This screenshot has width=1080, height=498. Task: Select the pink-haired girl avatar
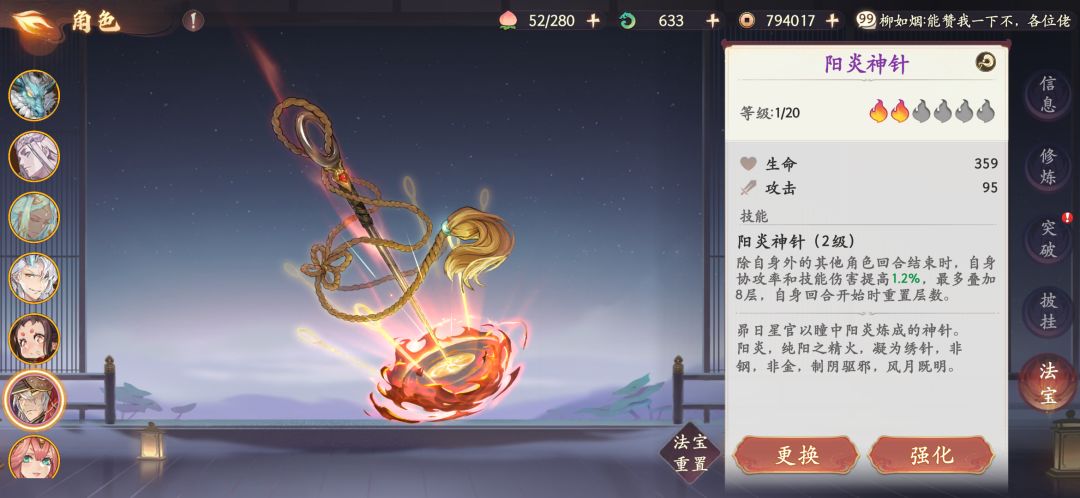[34, 457]
